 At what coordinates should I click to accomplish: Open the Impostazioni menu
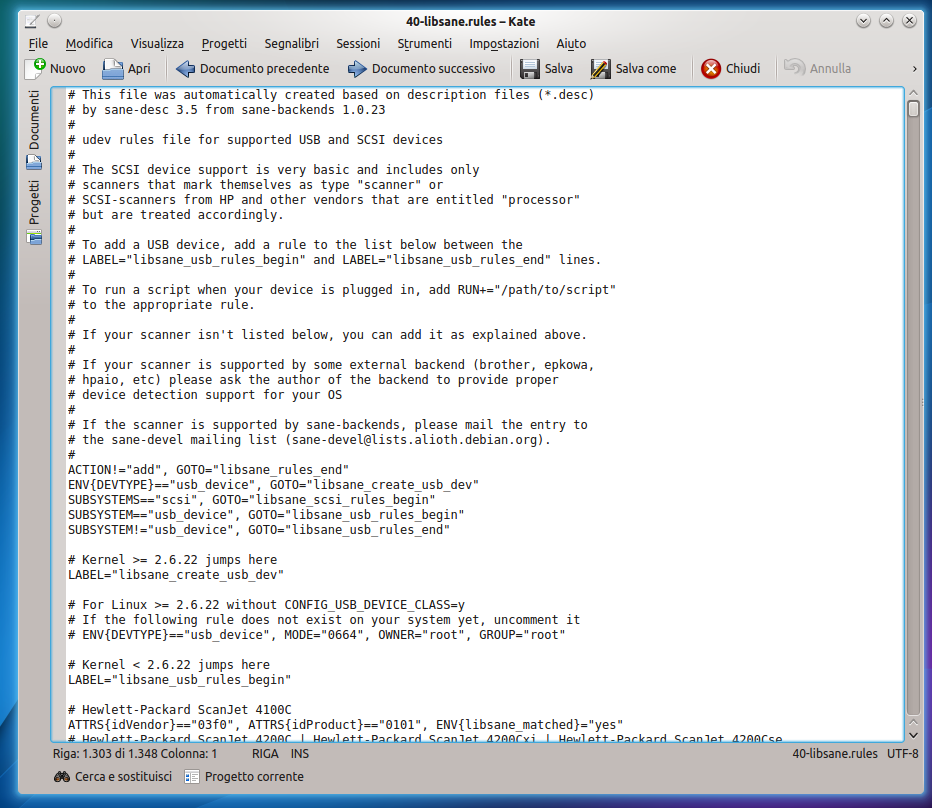point(503,43)
